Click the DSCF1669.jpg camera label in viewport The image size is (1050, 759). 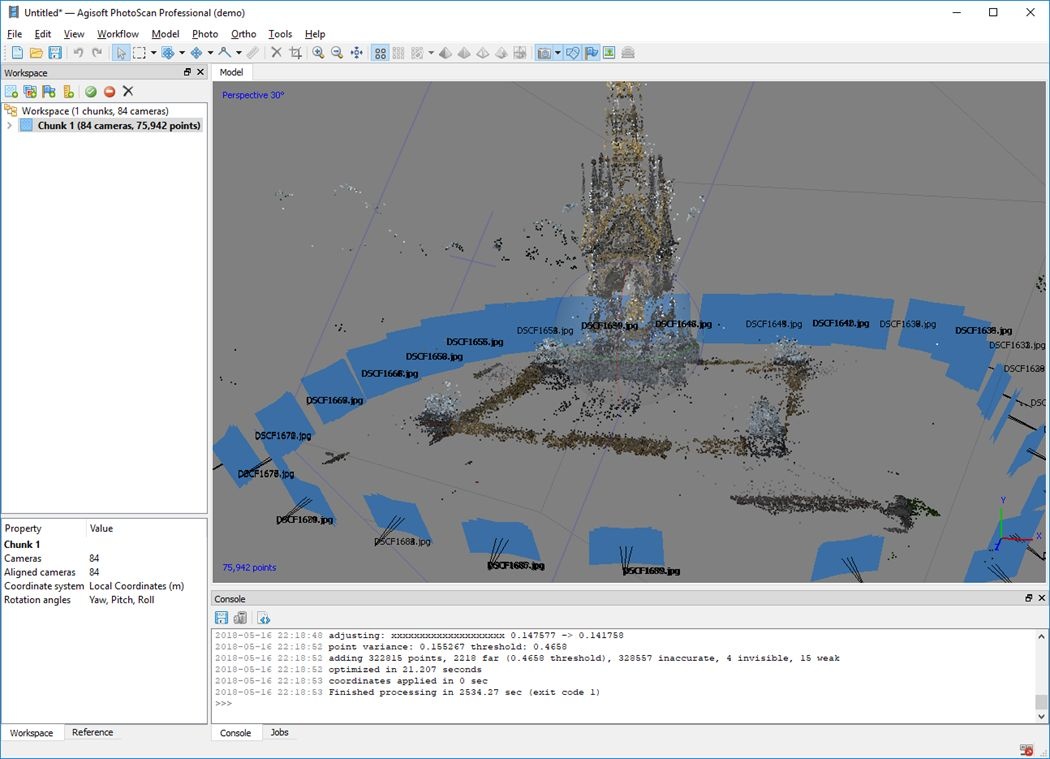pyautogui.click(x=334, y=400)
